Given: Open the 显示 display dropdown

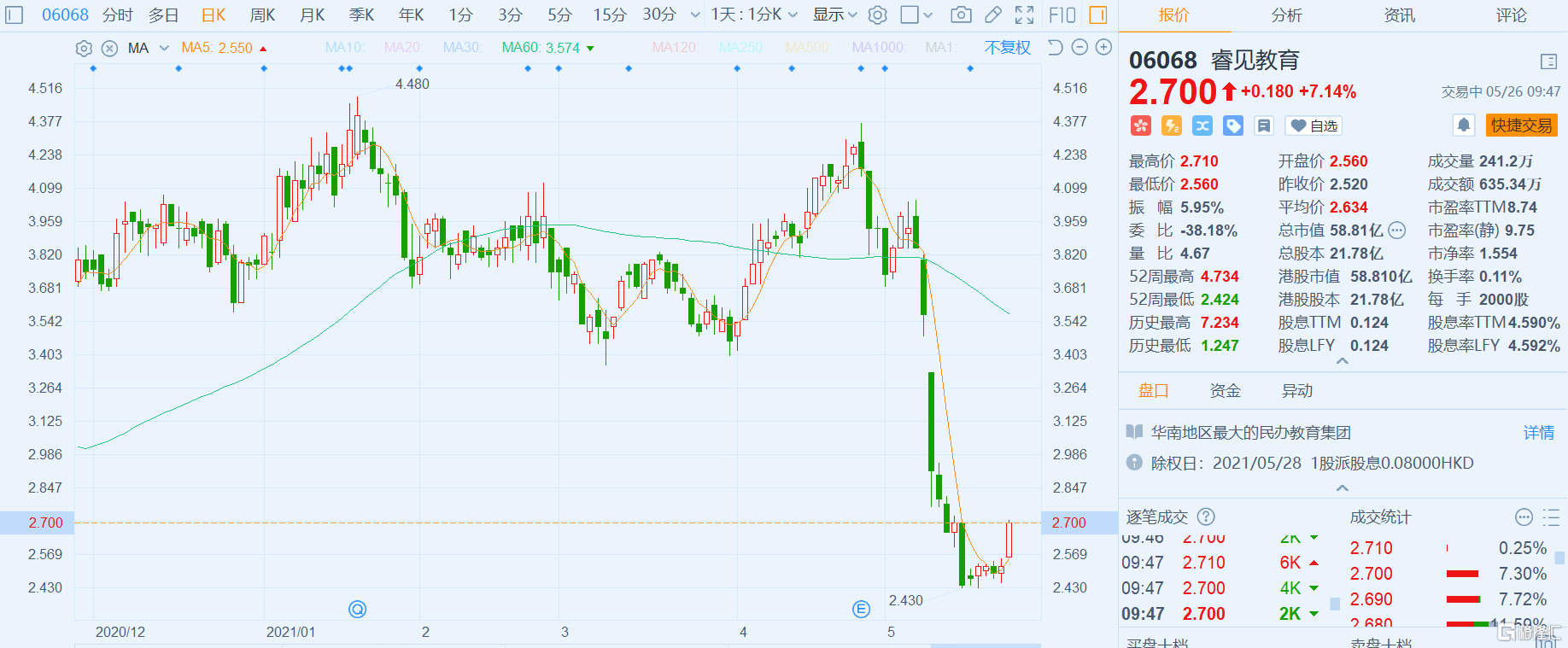Looking at the screenshot, I should click(834, 15).
